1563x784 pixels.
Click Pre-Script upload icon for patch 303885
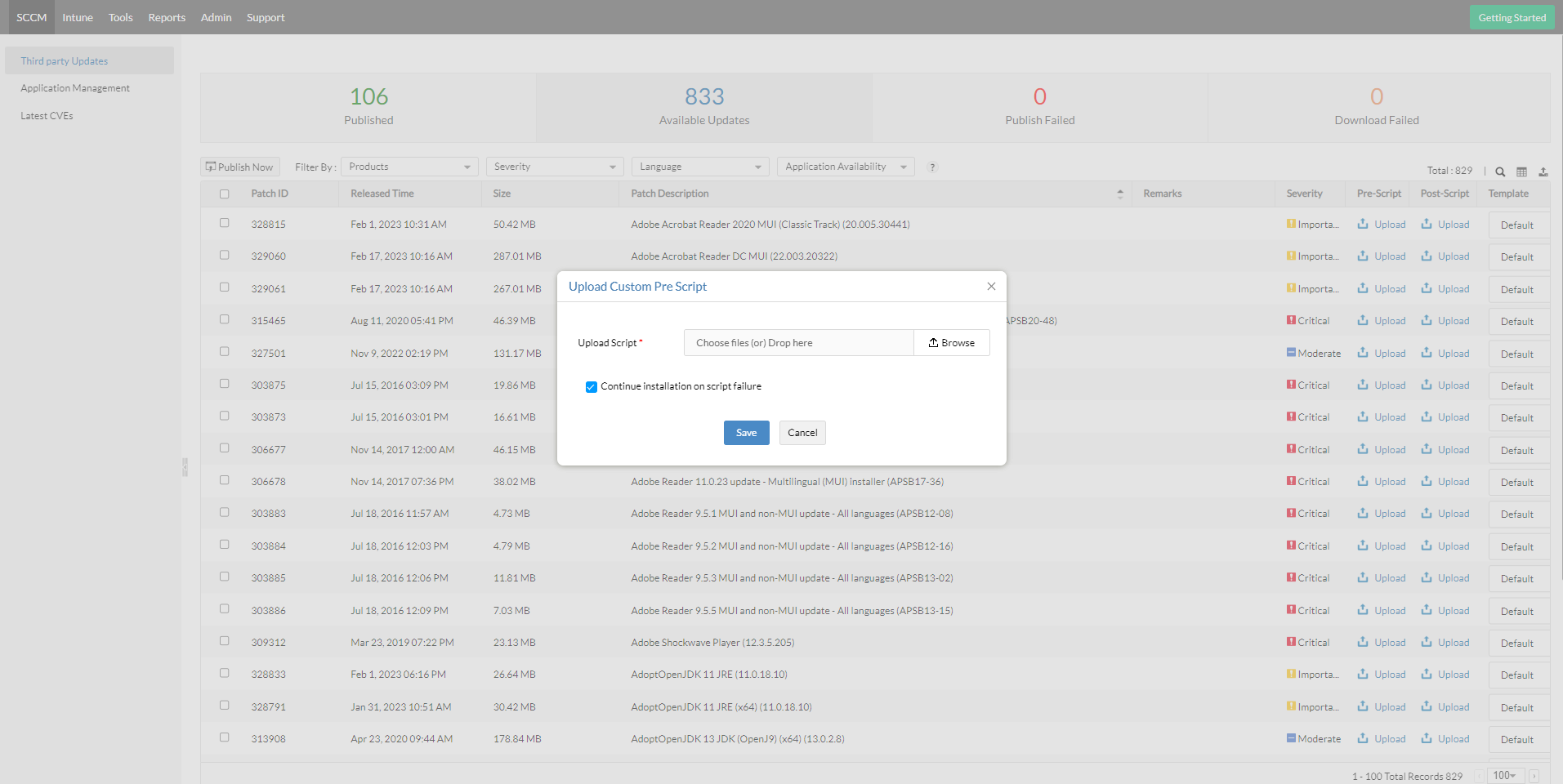[x=1363, y=577]
